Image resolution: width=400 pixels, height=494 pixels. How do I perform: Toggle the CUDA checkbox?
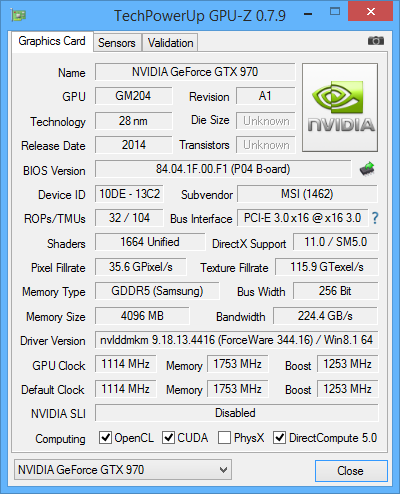point(168,437)
